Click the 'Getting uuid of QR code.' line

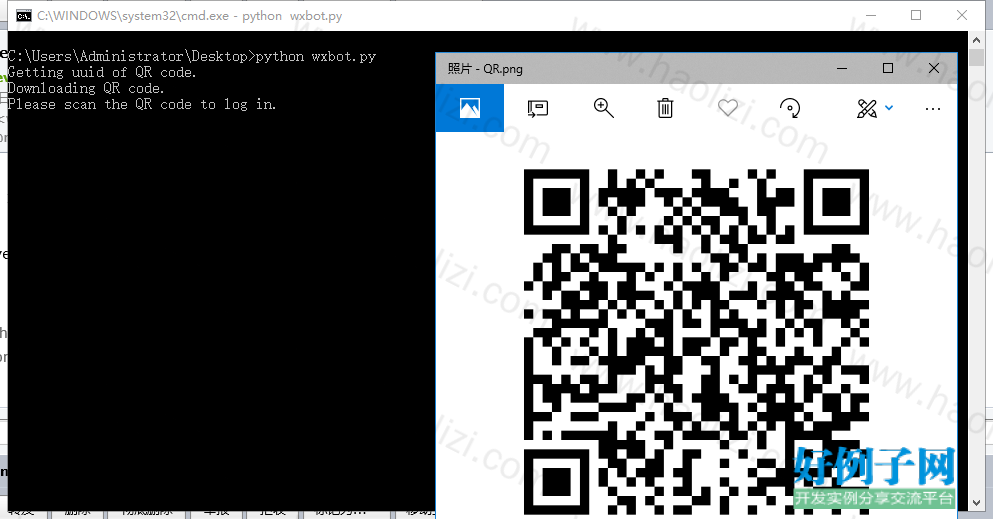pyautogui.click(x=101, y=72)
